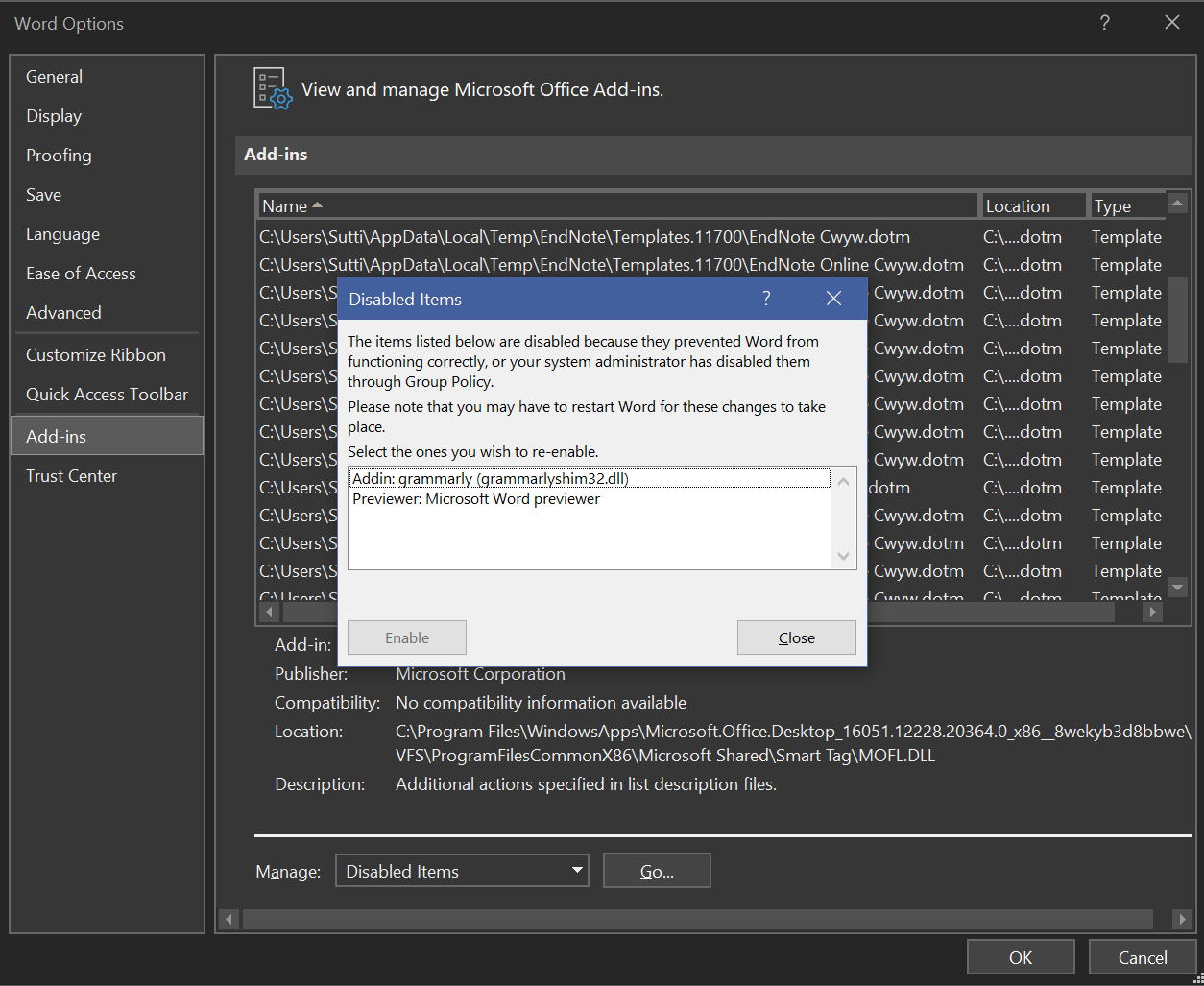This screenshot has height=986, width=1204.
Task: Click the Microsoft Corporation publisher text
Action: click(x=480, y=674)
